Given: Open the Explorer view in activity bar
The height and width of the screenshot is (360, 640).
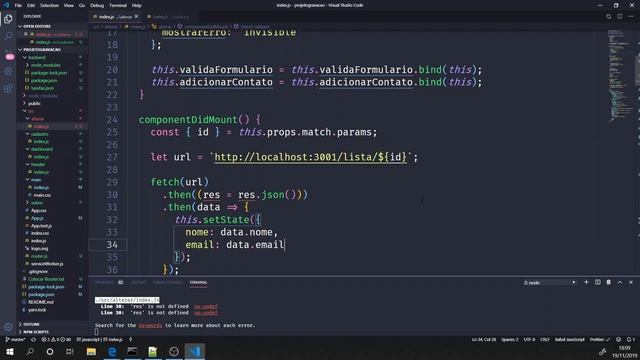Looking at the screenshot, I should coord(8,19).
